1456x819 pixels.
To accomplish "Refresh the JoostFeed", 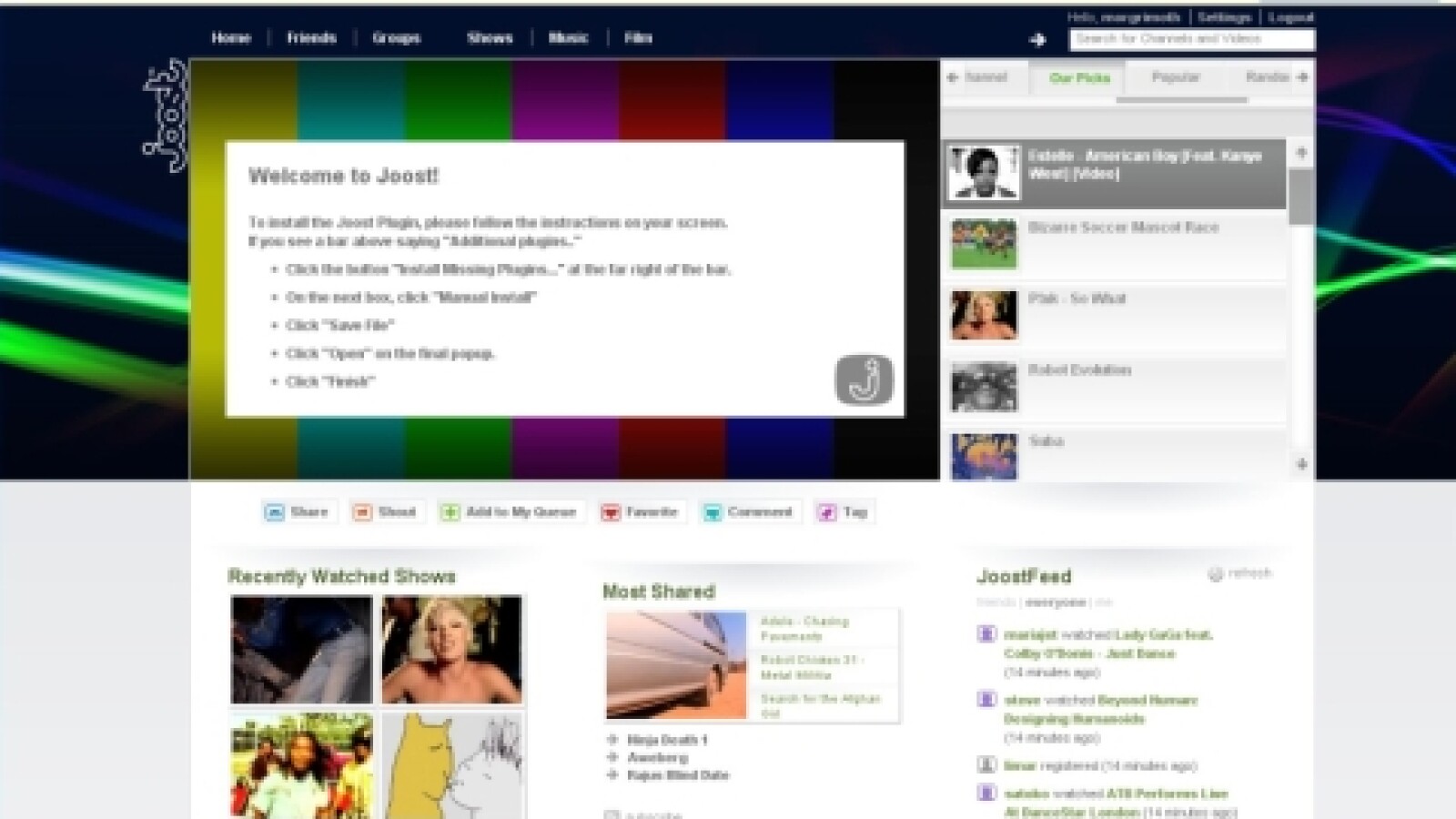I will (1239, 573).
